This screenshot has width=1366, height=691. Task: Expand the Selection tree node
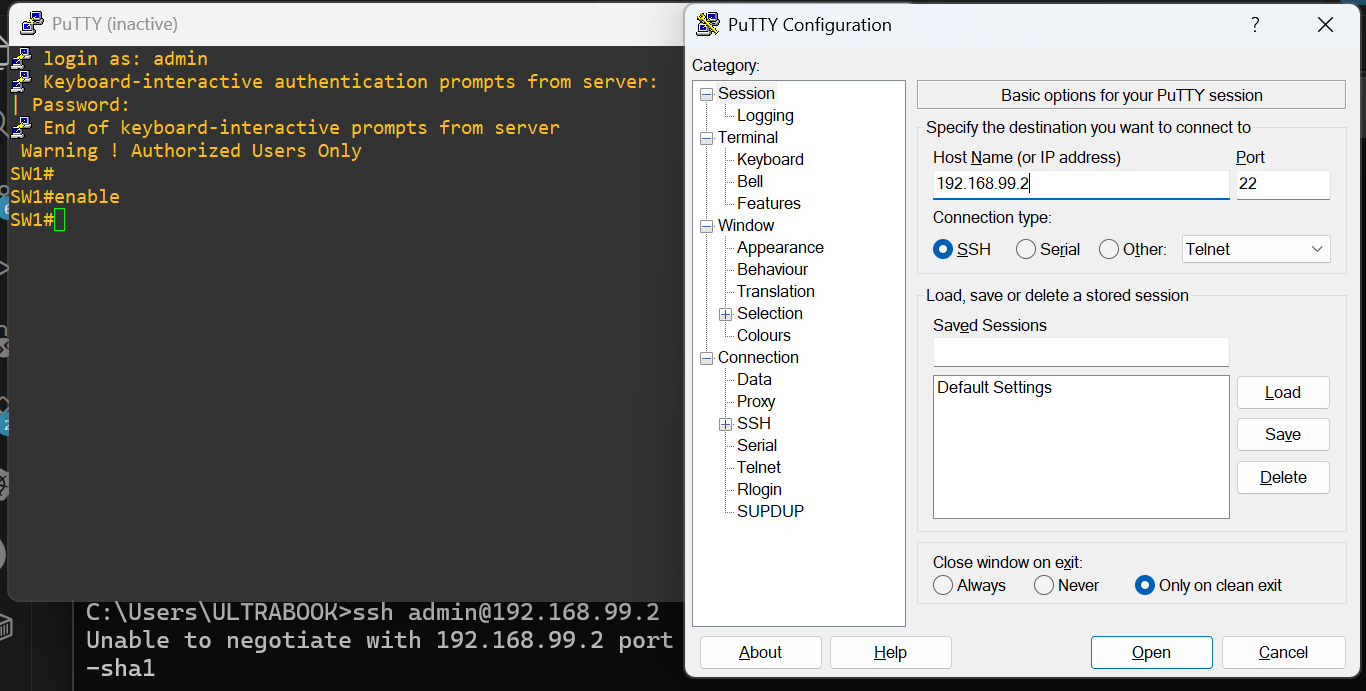coord(726,314)
